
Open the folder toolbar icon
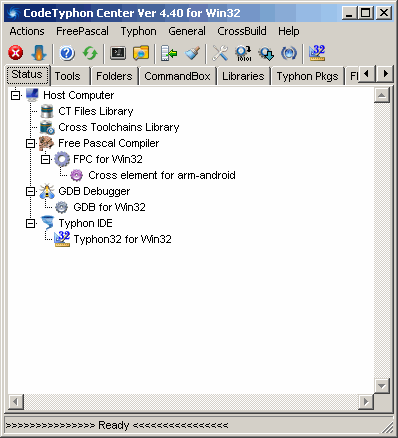click(141, 53)
